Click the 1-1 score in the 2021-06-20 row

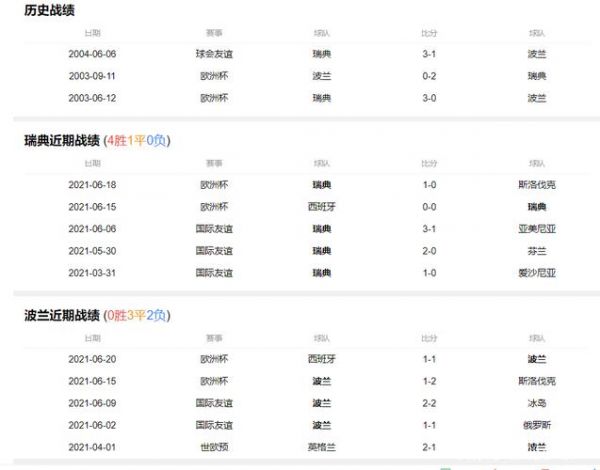(x=429, y=359)
